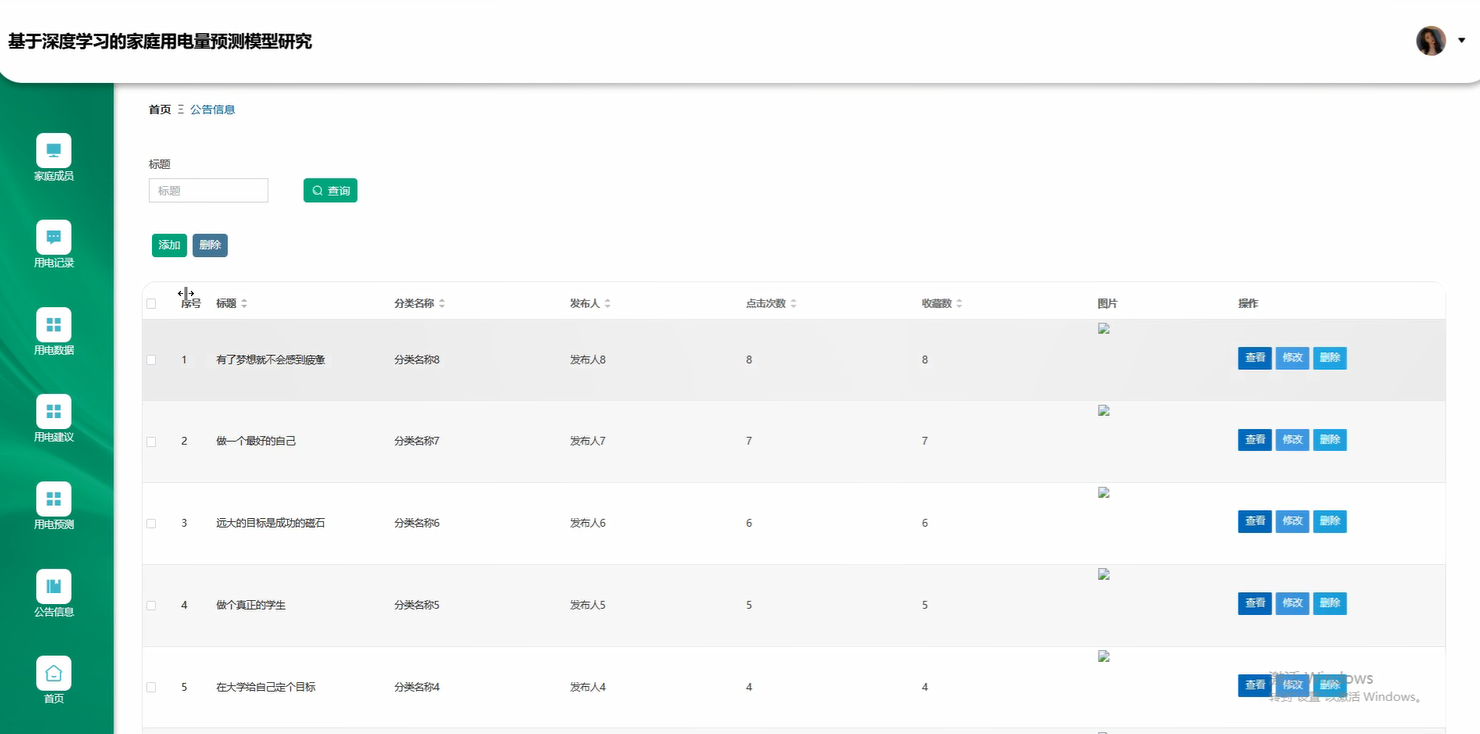Click the broken image in row 远大的目标是成功的磁石
Viewport: 1480px width, 734px height.
coord(1104,492)
